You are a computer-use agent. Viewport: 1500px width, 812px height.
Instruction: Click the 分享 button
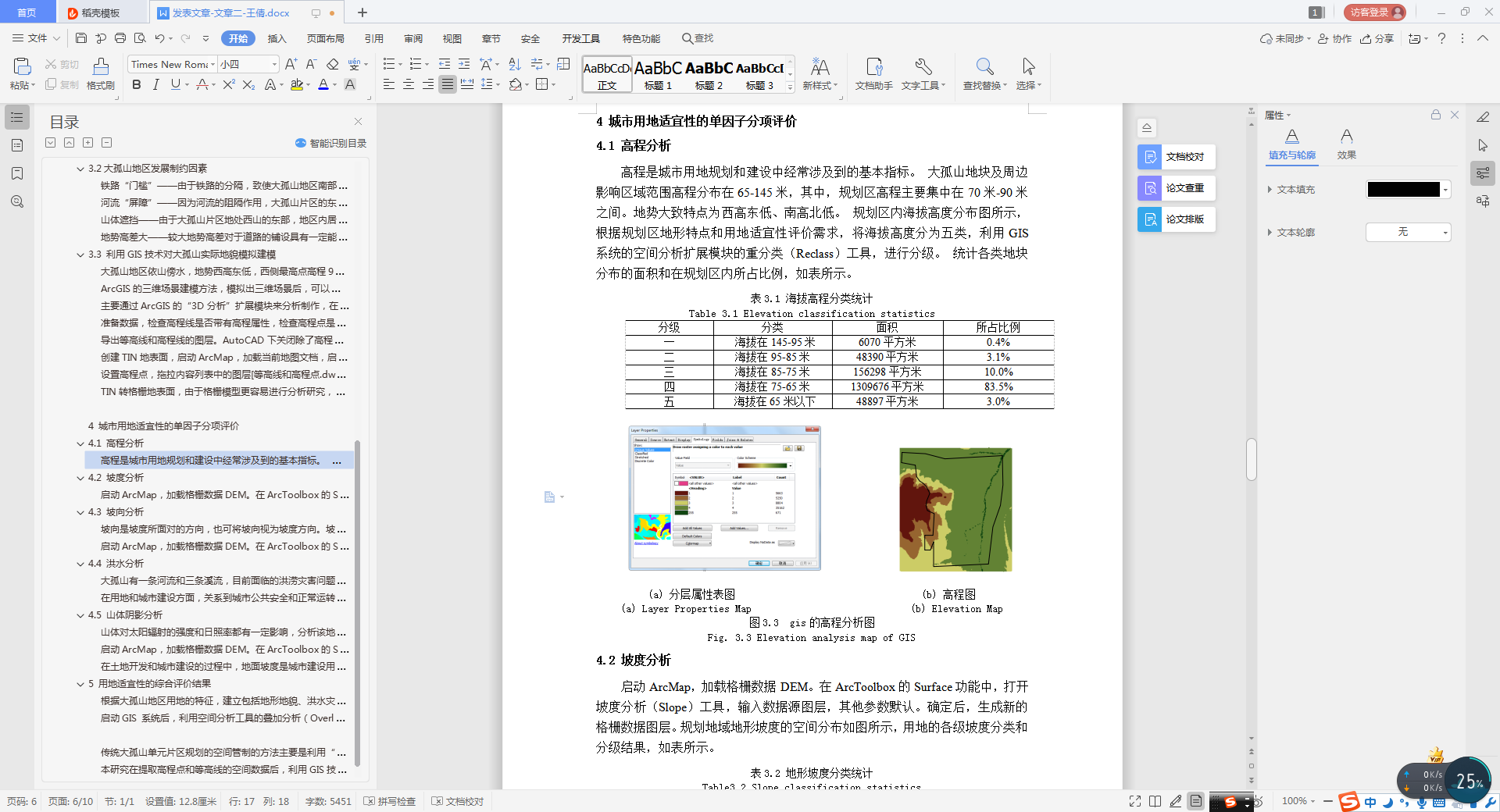click(x=1377, y=38)
